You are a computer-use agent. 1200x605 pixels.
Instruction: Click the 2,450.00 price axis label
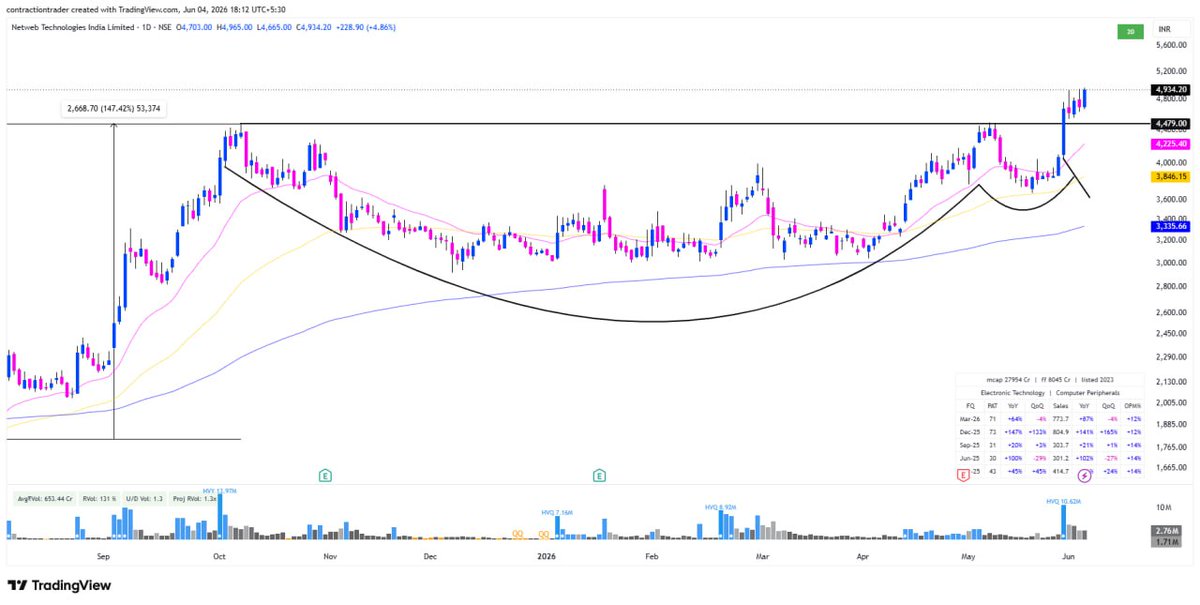point(1170,334)
